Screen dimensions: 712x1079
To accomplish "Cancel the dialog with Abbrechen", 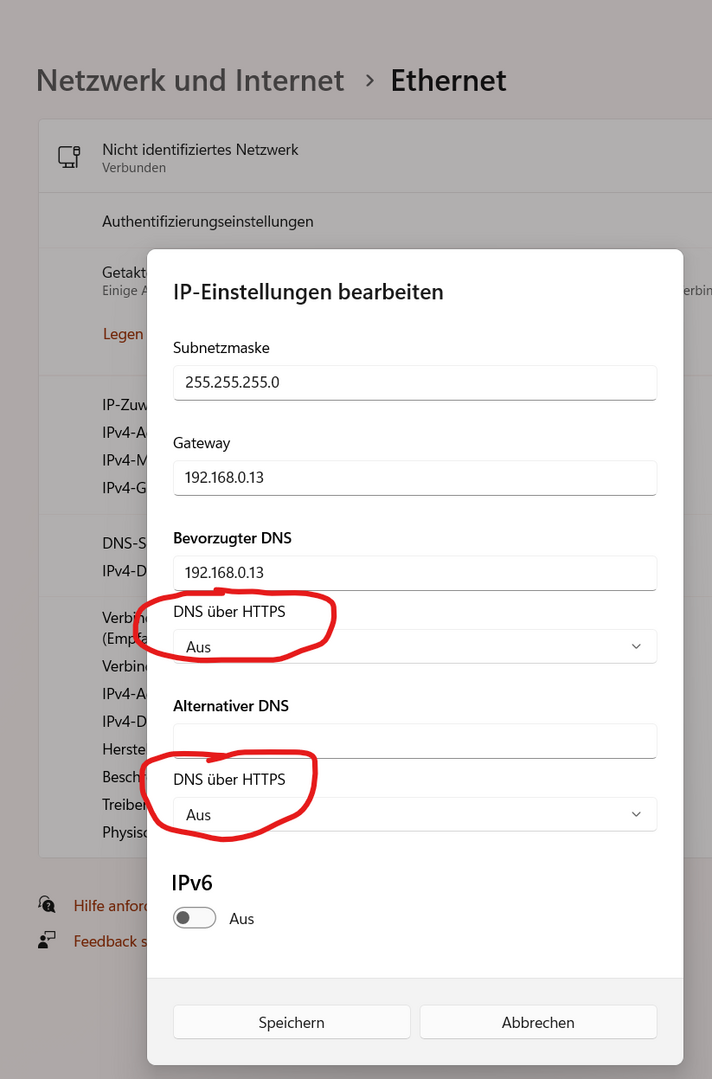I will tap(538, 1022).
